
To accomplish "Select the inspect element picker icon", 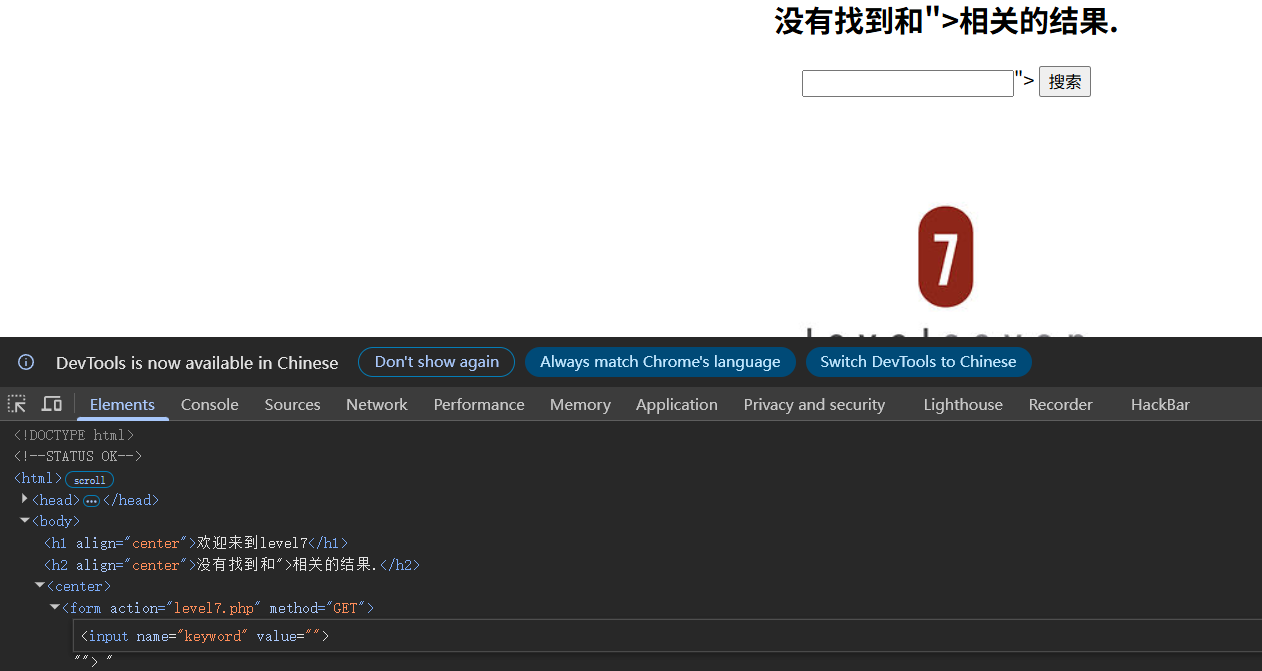I will click(17, 404).
